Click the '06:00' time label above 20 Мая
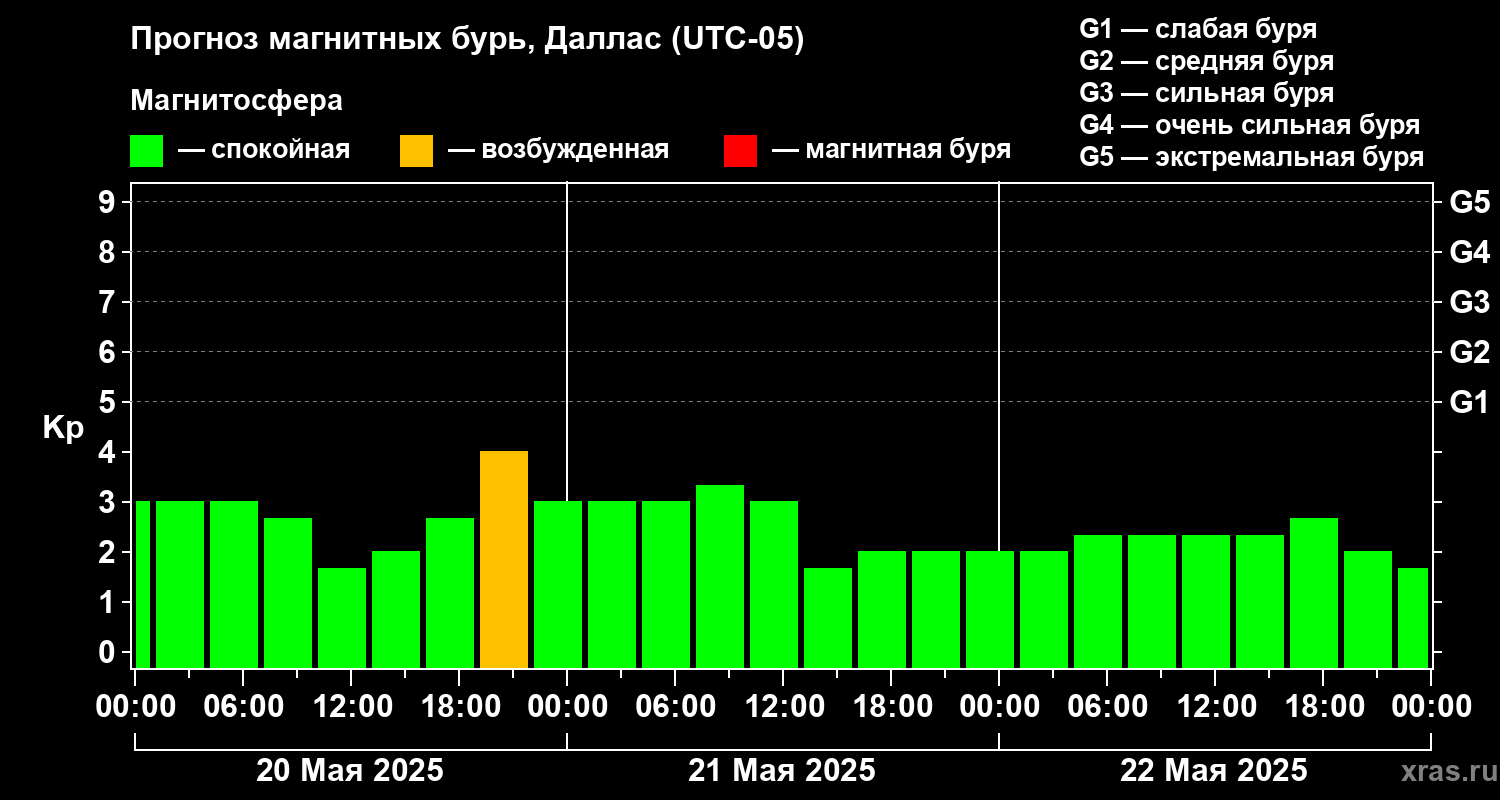 point(245,706)
